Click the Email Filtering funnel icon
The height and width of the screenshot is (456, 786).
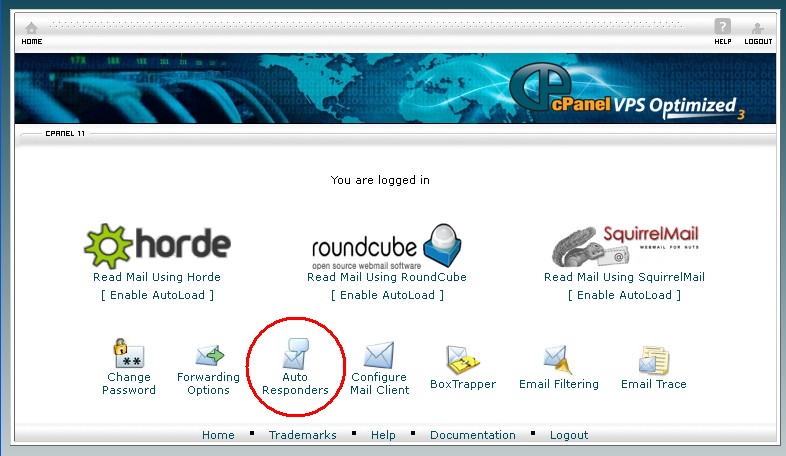click(558, 359)
